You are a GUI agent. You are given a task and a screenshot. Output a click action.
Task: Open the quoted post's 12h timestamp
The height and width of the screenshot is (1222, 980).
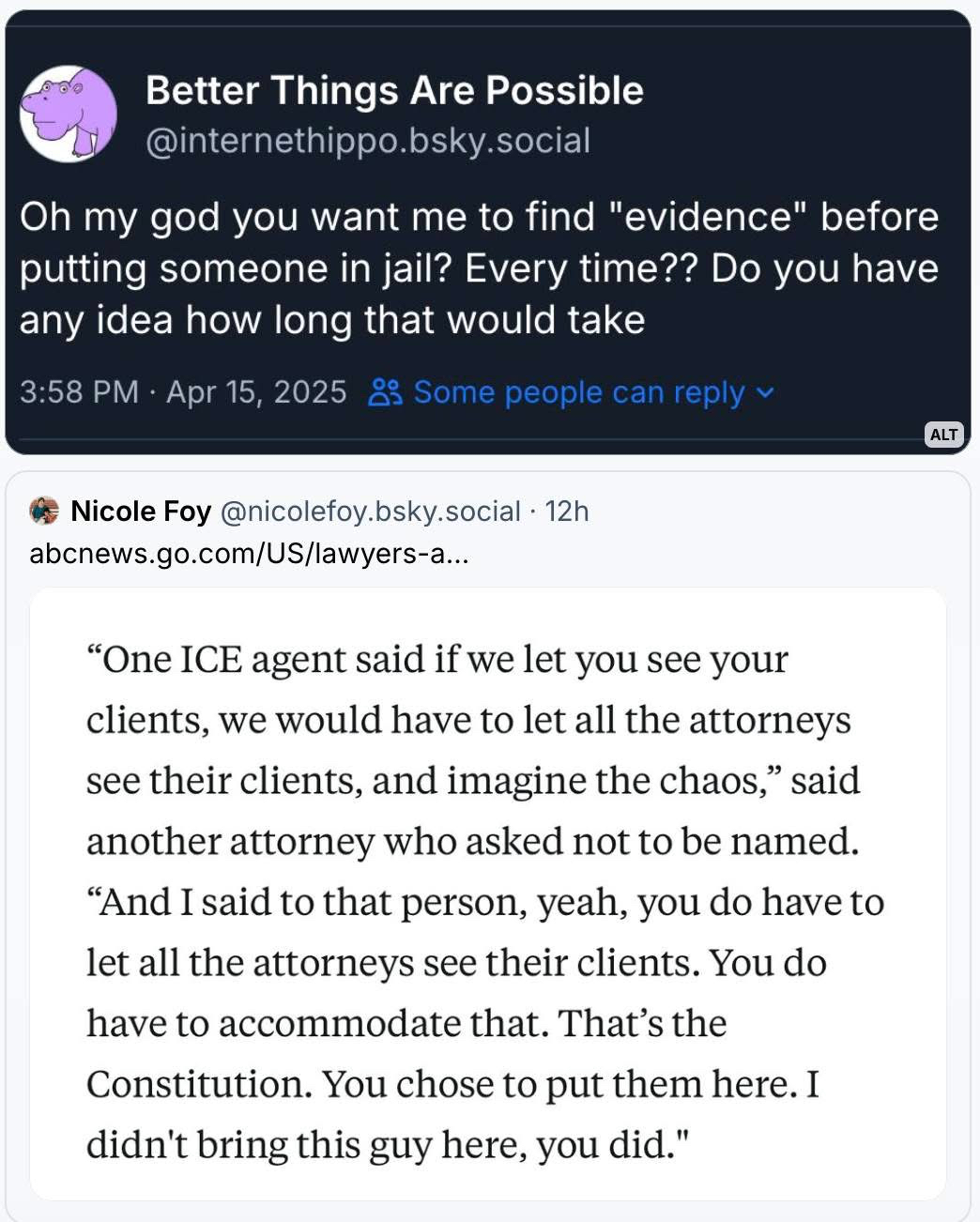567,512
